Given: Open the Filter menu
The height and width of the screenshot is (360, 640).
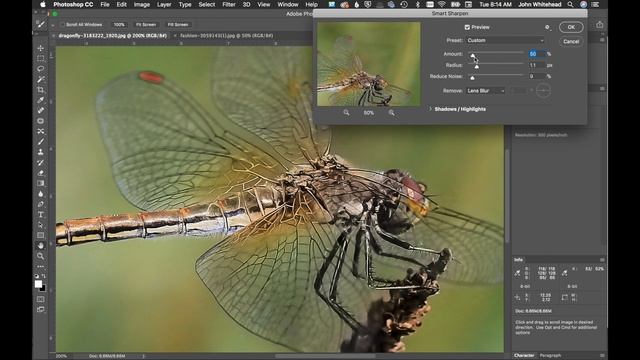Looking at the screenshot, I should (229, 4).
